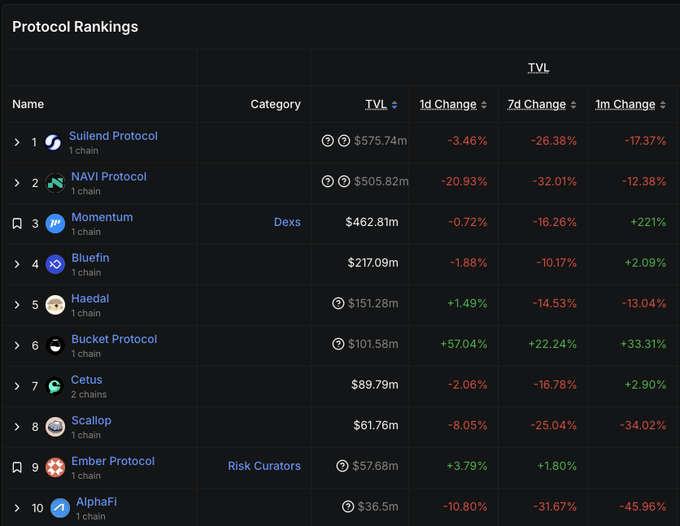
Task: Click the +1.80% 7d change value
Action: pyautogui.click(x=557, y=466)
